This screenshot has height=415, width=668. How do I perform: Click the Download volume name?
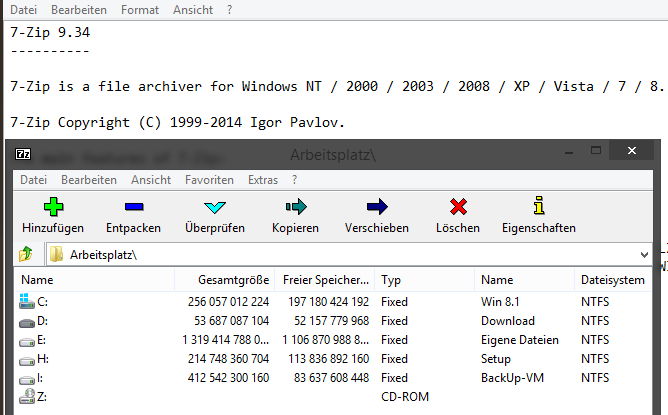tap(508, 321)
